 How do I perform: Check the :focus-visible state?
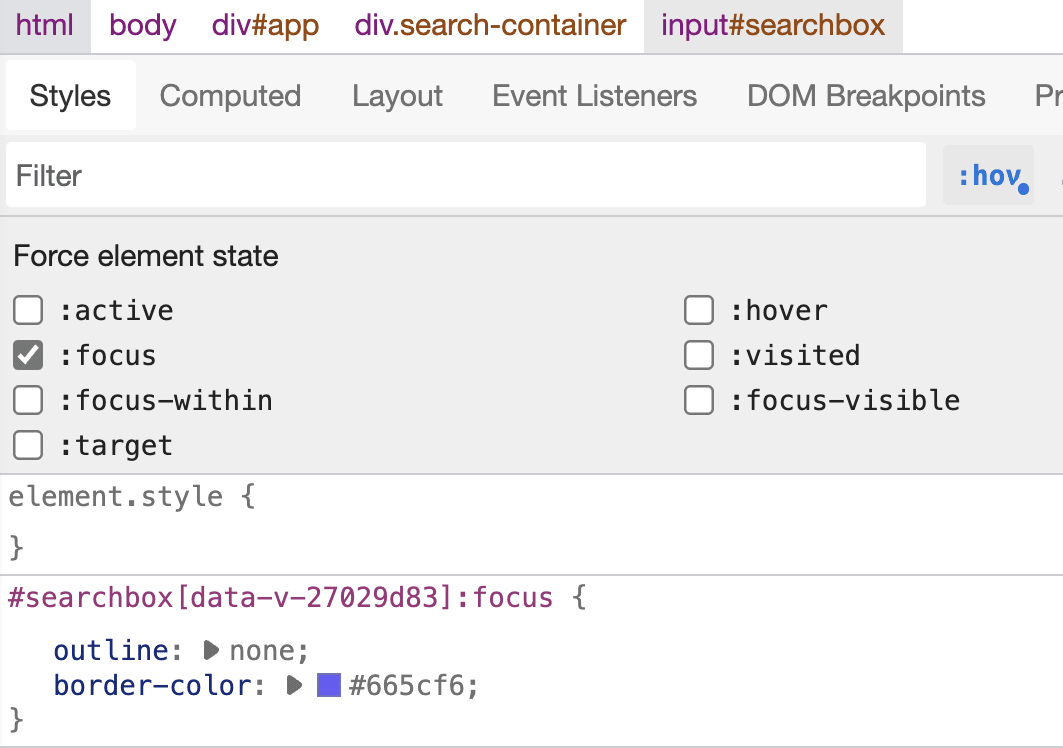click(x=699, y=400)
